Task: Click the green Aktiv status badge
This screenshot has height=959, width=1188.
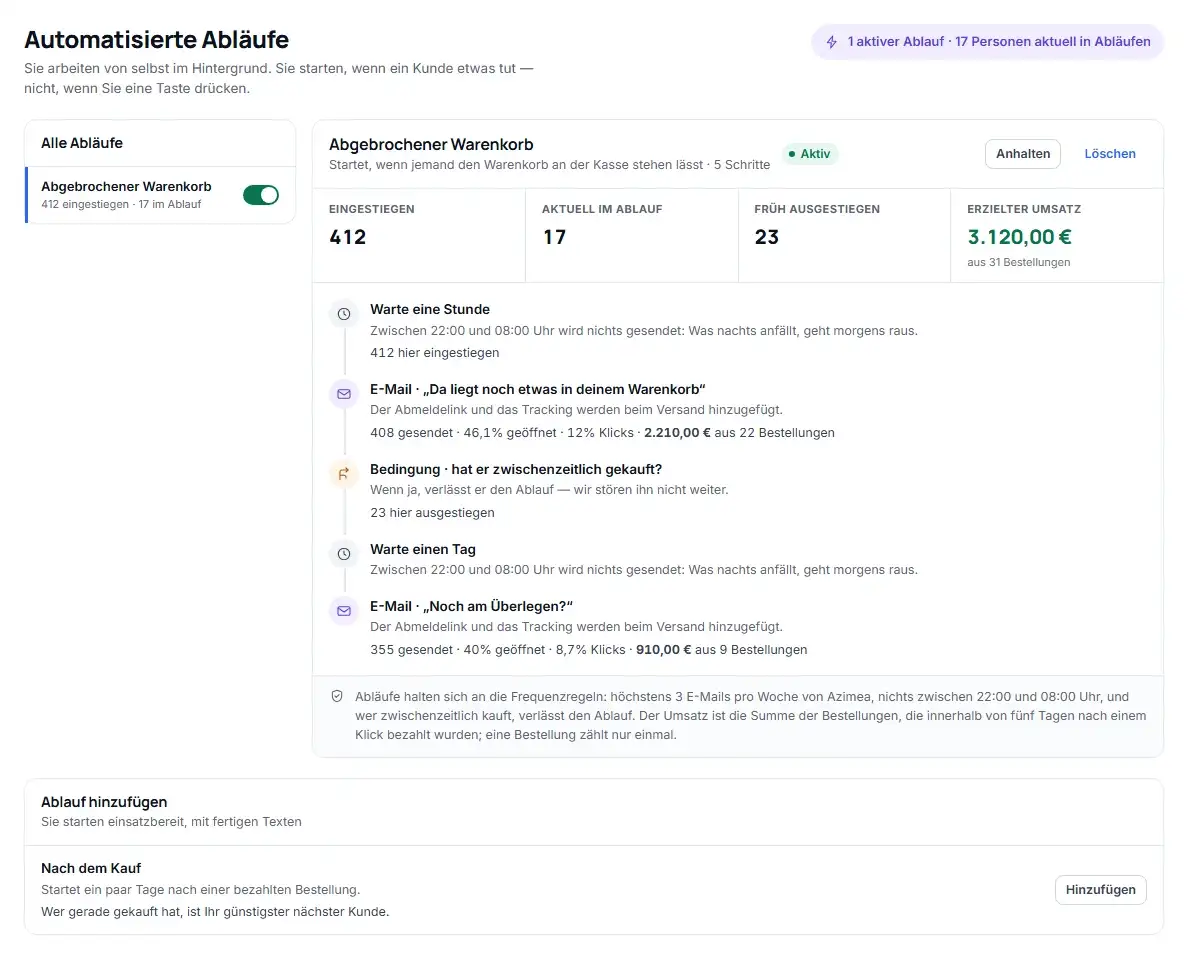Action: 809,154
